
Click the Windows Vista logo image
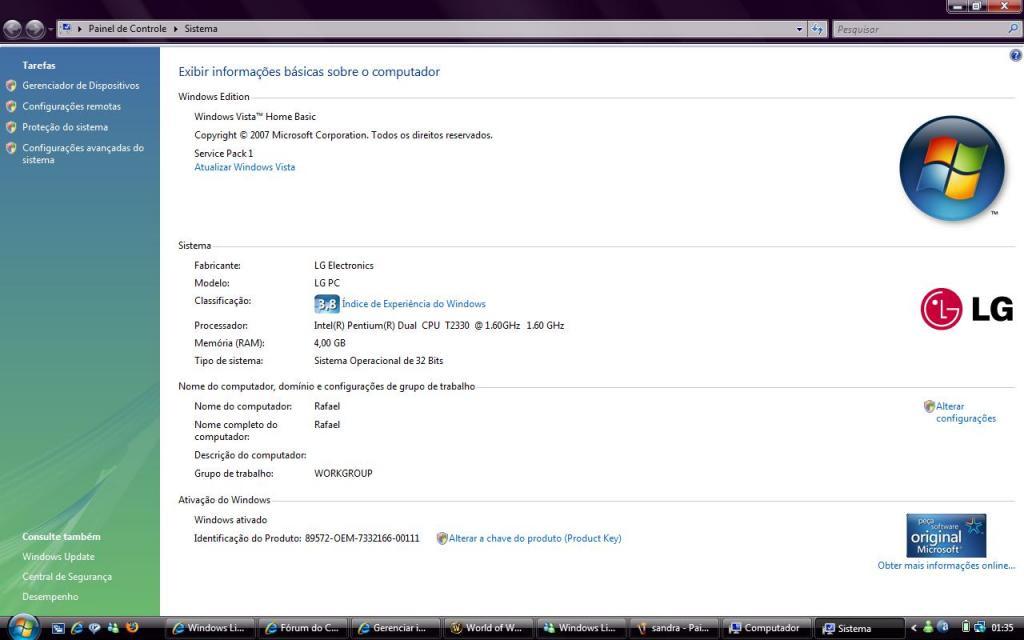[952, 168]
